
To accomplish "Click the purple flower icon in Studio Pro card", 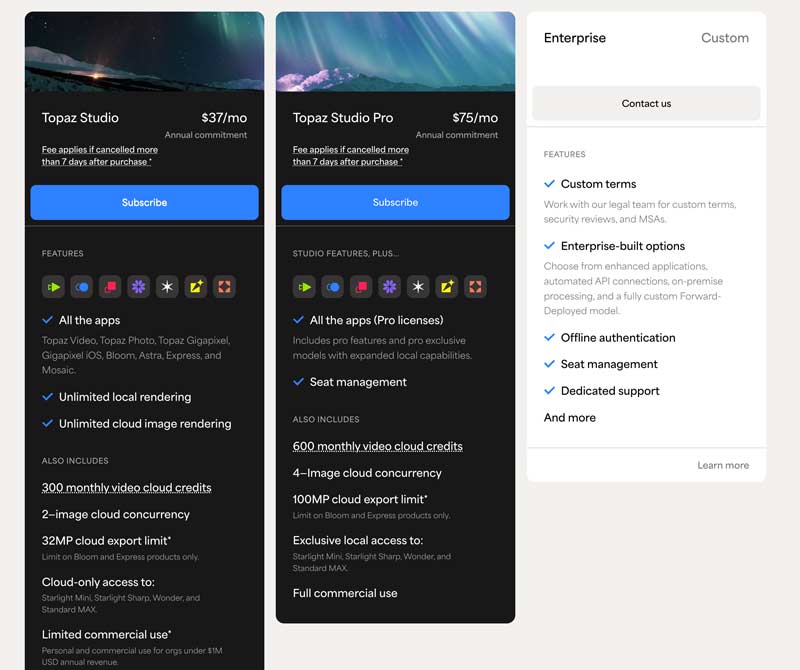I will pos(390,287).
